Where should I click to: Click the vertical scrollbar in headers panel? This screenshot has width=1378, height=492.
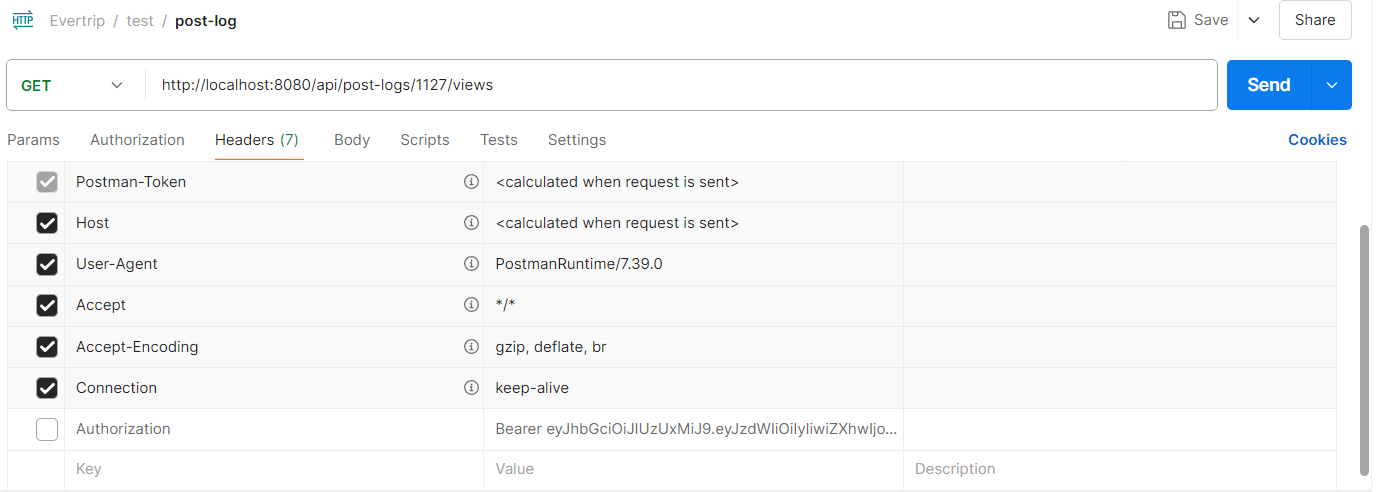point(1364,349)
